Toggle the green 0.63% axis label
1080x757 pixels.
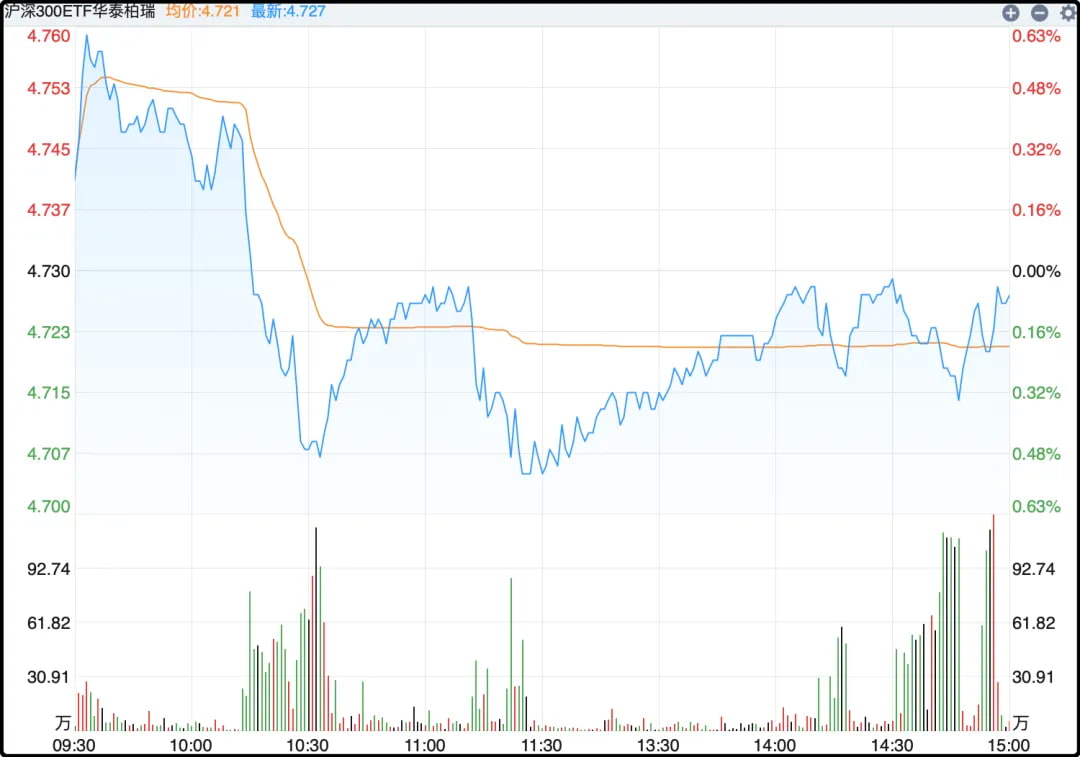(1034, 506)
